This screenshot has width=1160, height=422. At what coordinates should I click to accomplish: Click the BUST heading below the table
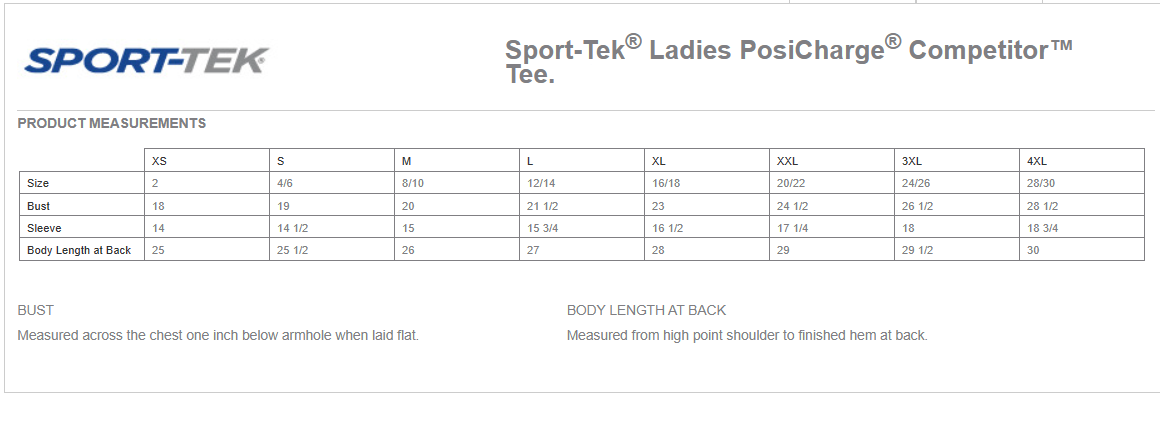[36, 310]
